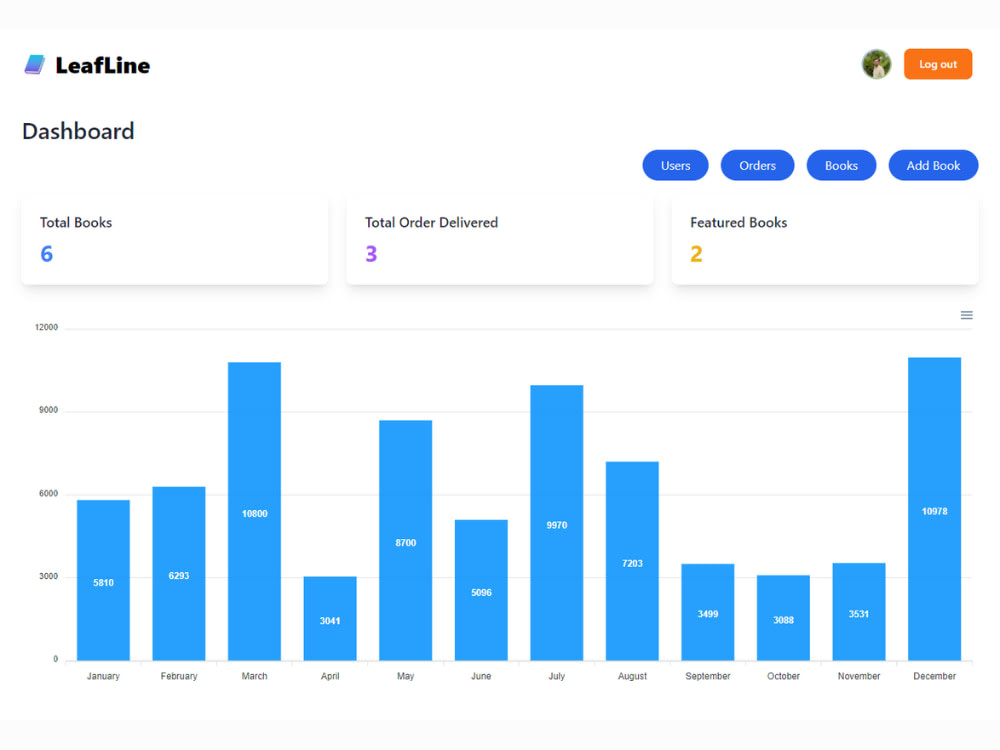Select the October bar showing 3088
Viewport: 1000px width, 750px height.
(783, 617)
